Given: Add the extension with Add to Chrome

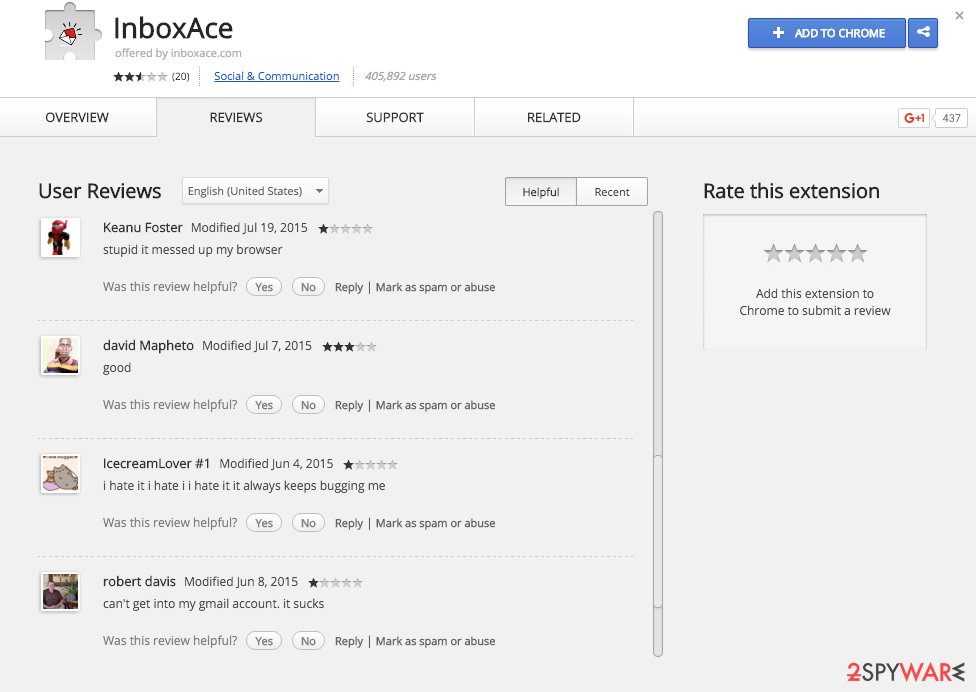Looking at the screenshot, I should point(827,33).
